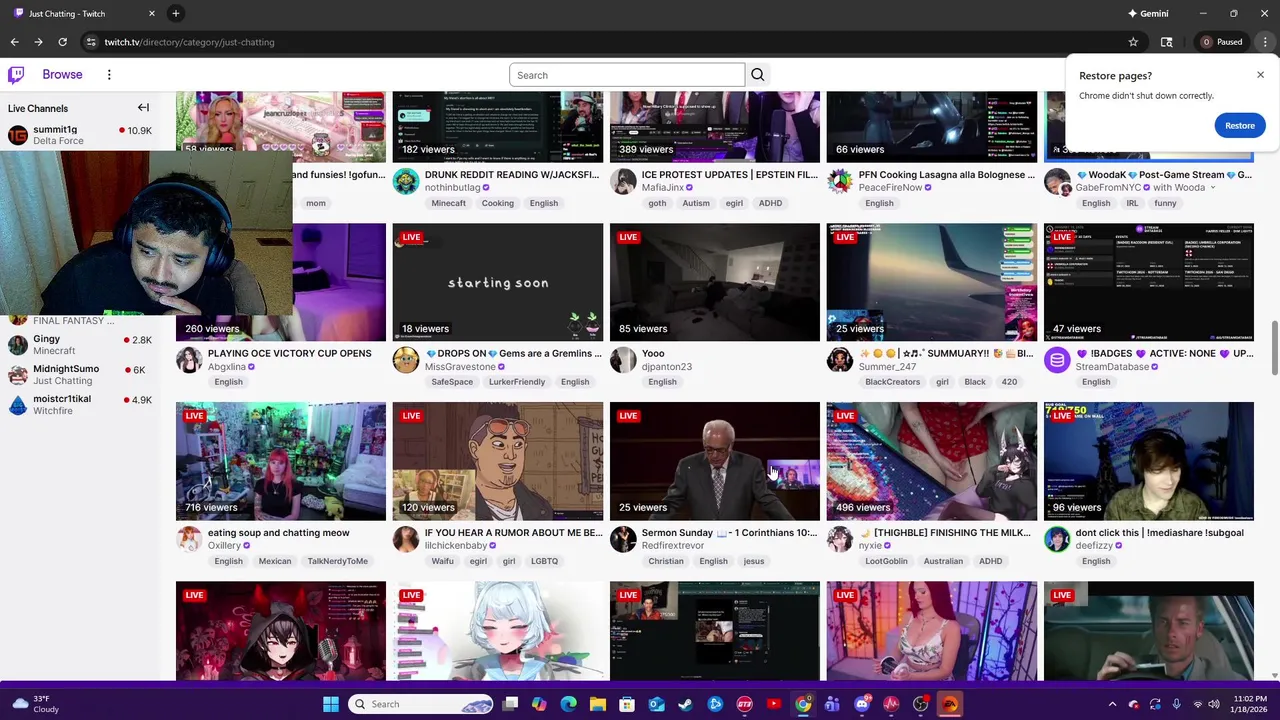Collapse the Live Channels sidebar
Image resolution: width=1280 pixels, height=720 pixels.
[x=143, y=108]
